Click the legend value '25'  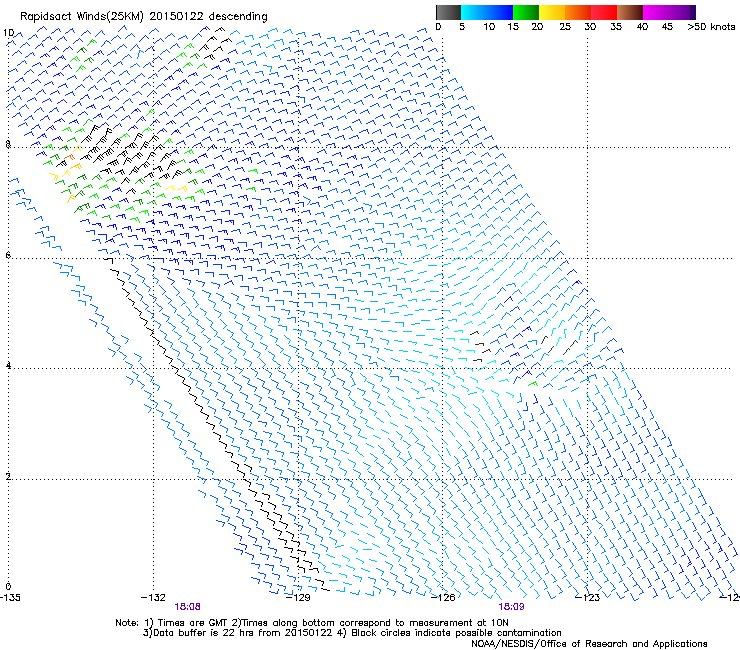[x=565, y=26]
